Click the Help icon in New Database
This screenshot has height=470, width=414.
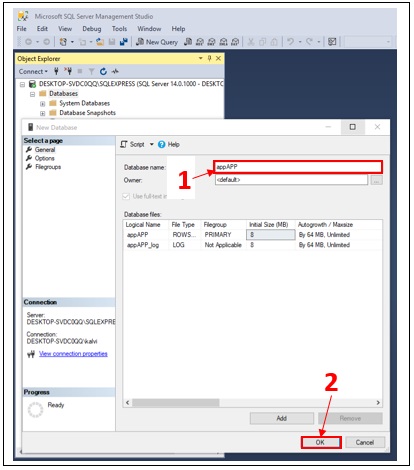tap(162, 144)
